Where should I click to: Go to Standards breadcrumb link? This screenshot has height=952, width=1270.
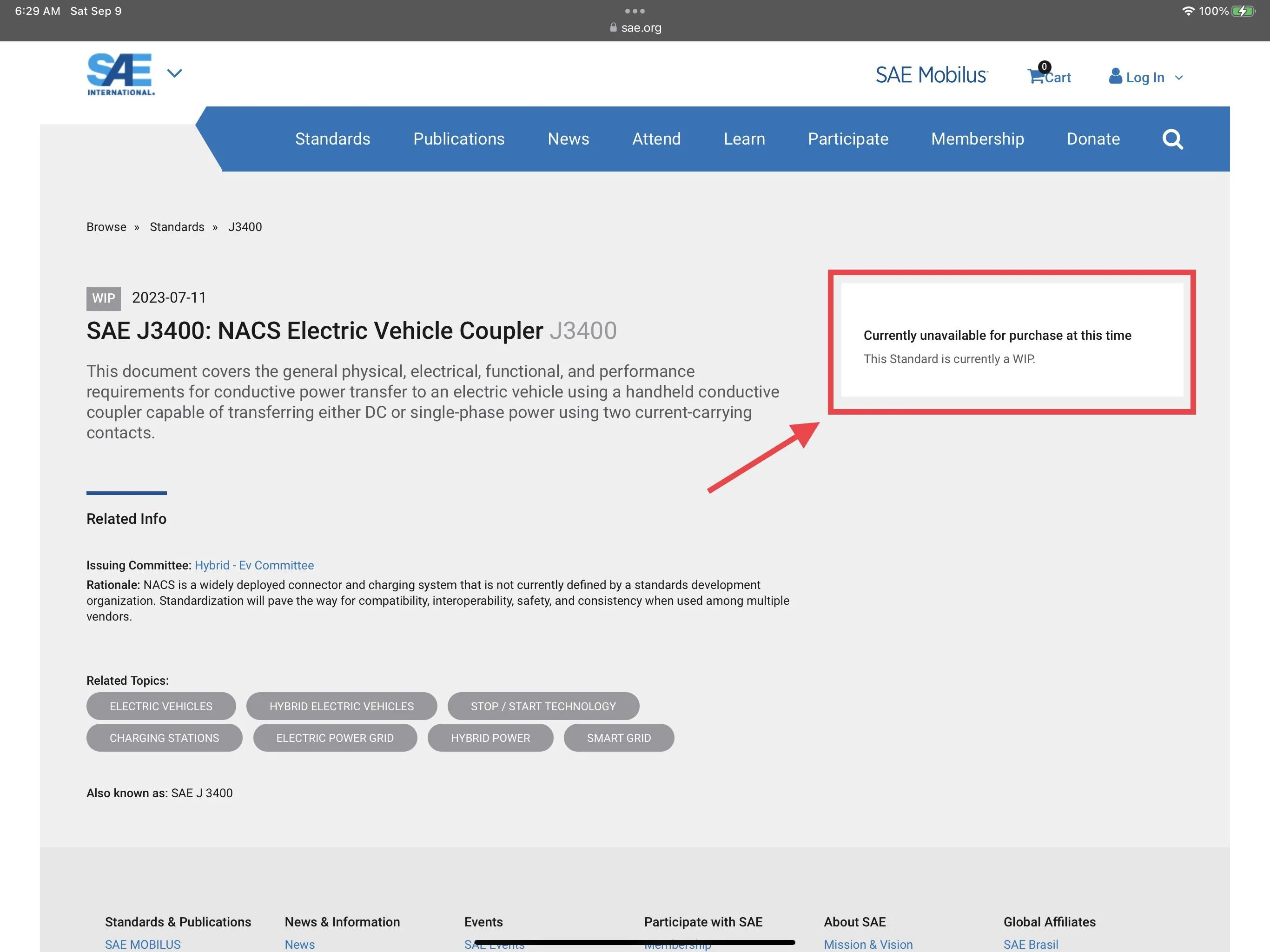tap(177, 227)
